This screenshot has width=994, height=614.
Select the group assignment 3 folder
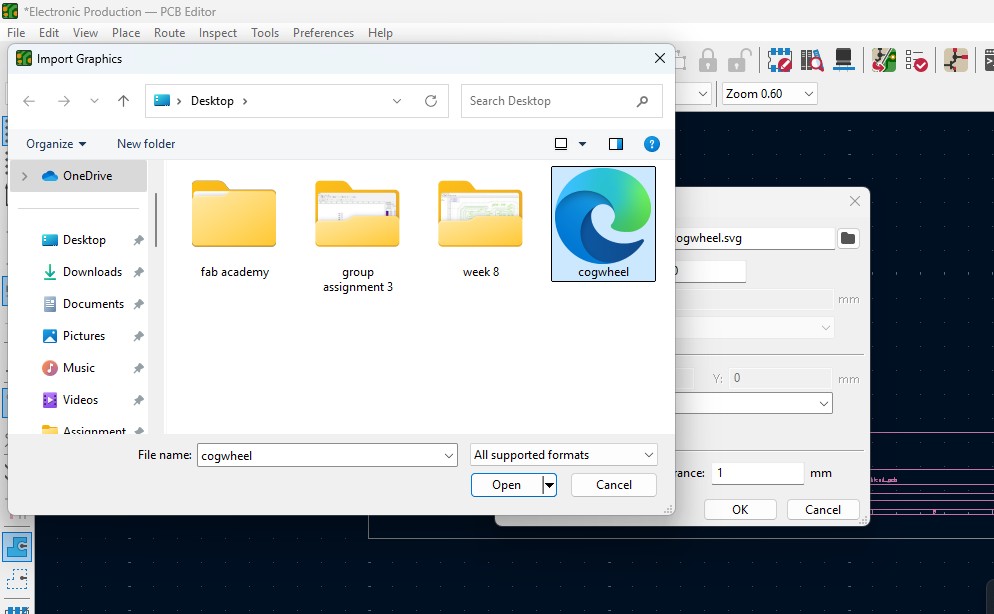(358, 237)
